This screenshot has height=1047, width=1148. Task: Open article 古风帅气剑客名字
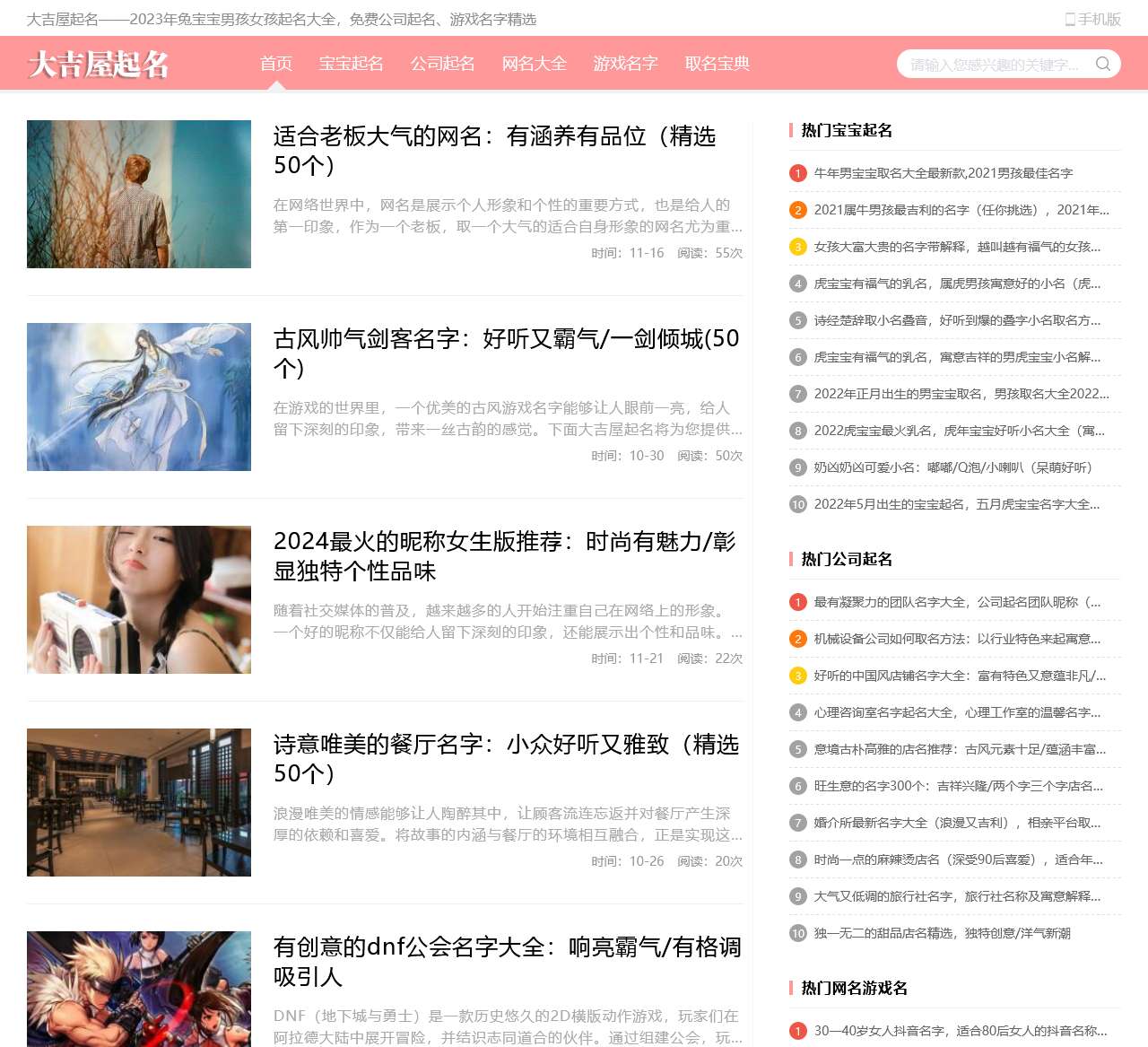[507, 353]
